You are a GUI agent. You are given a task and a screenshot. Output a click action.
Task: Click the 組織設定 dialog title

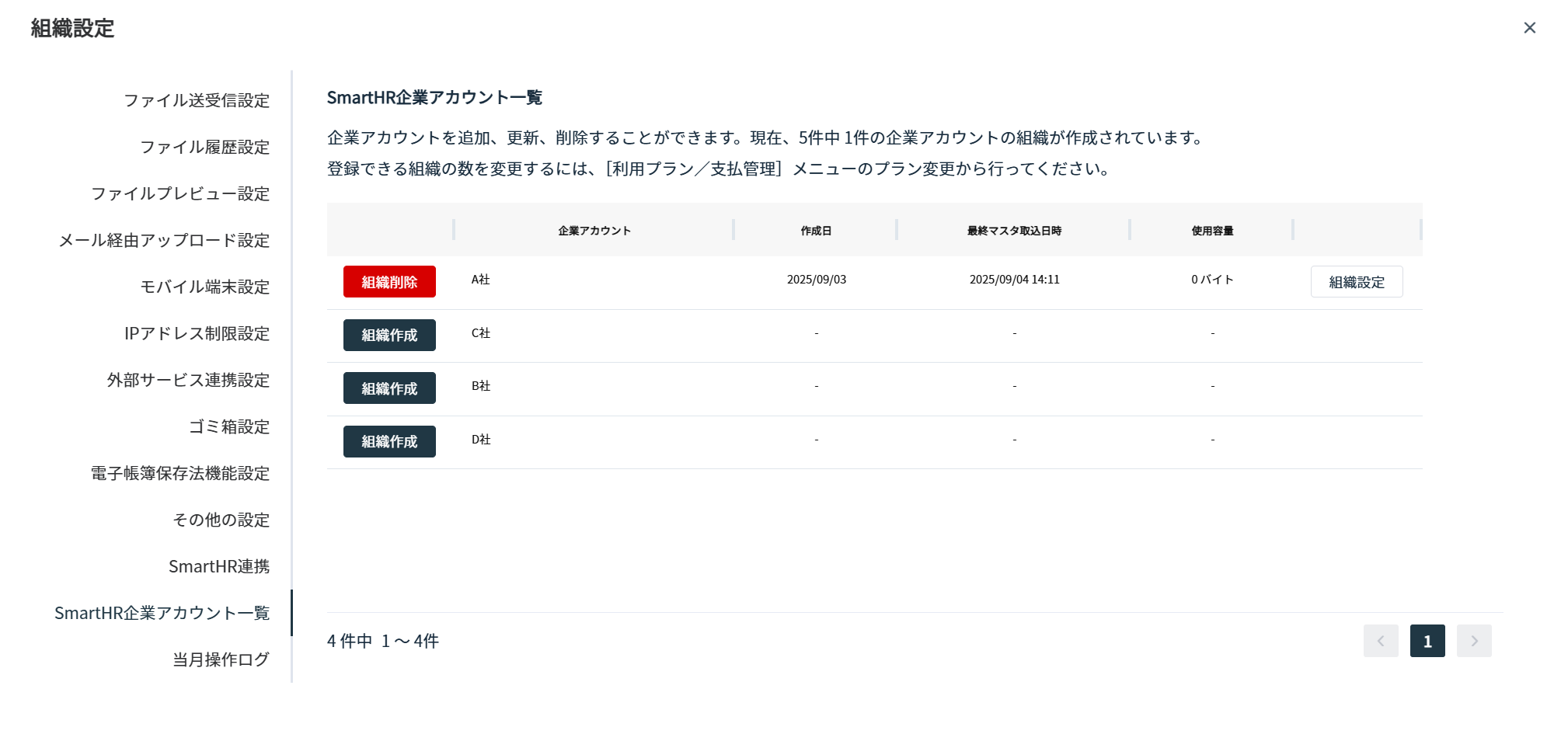tap(72, 29)
